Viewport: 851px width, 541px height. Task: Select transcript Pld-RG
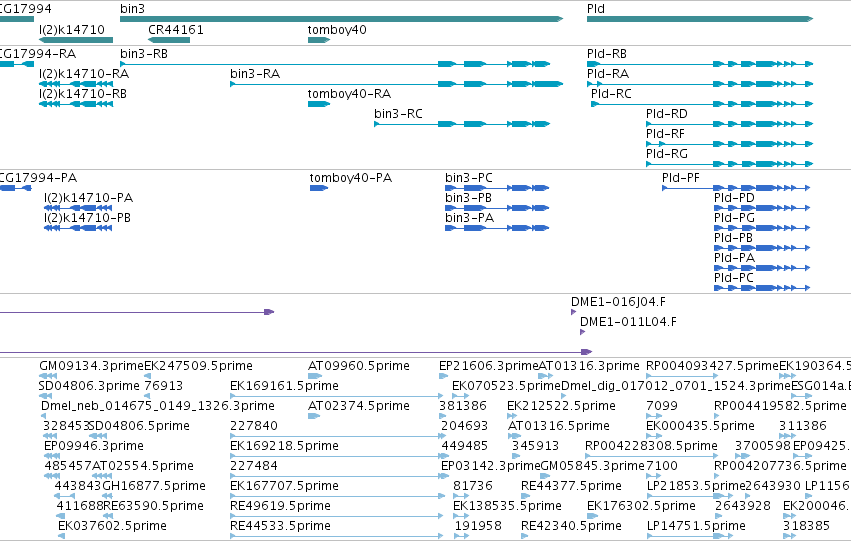tap(729, 164)
